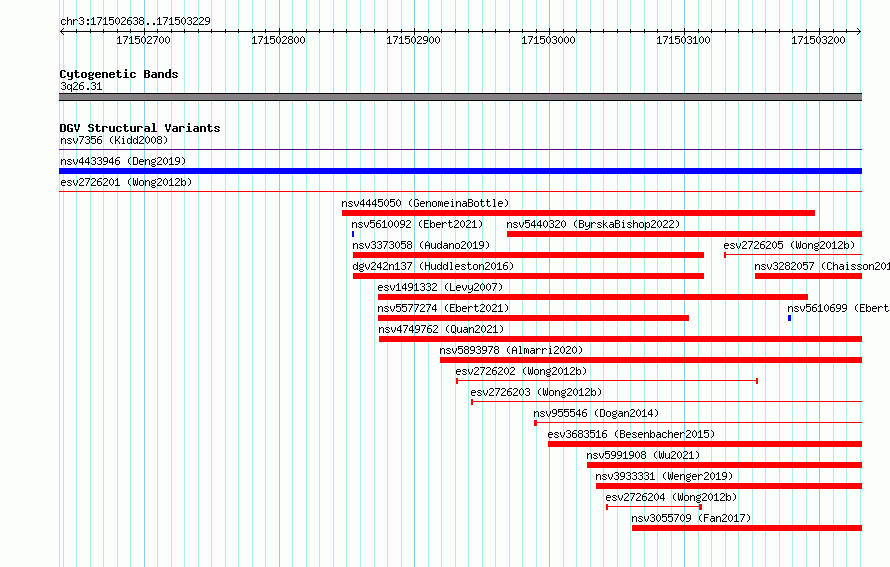Click nsv955546 (Dogan2014) variant label

[596, 413]
